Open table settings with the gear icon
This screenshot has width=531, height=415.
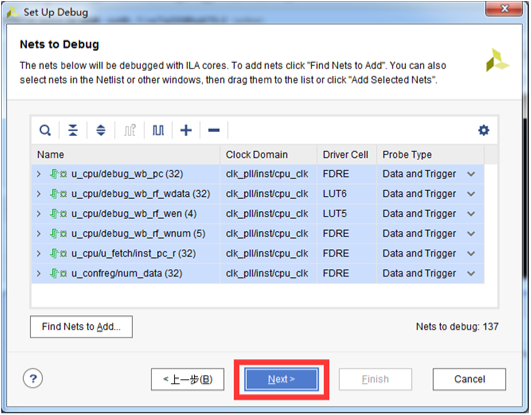(484, 130)
